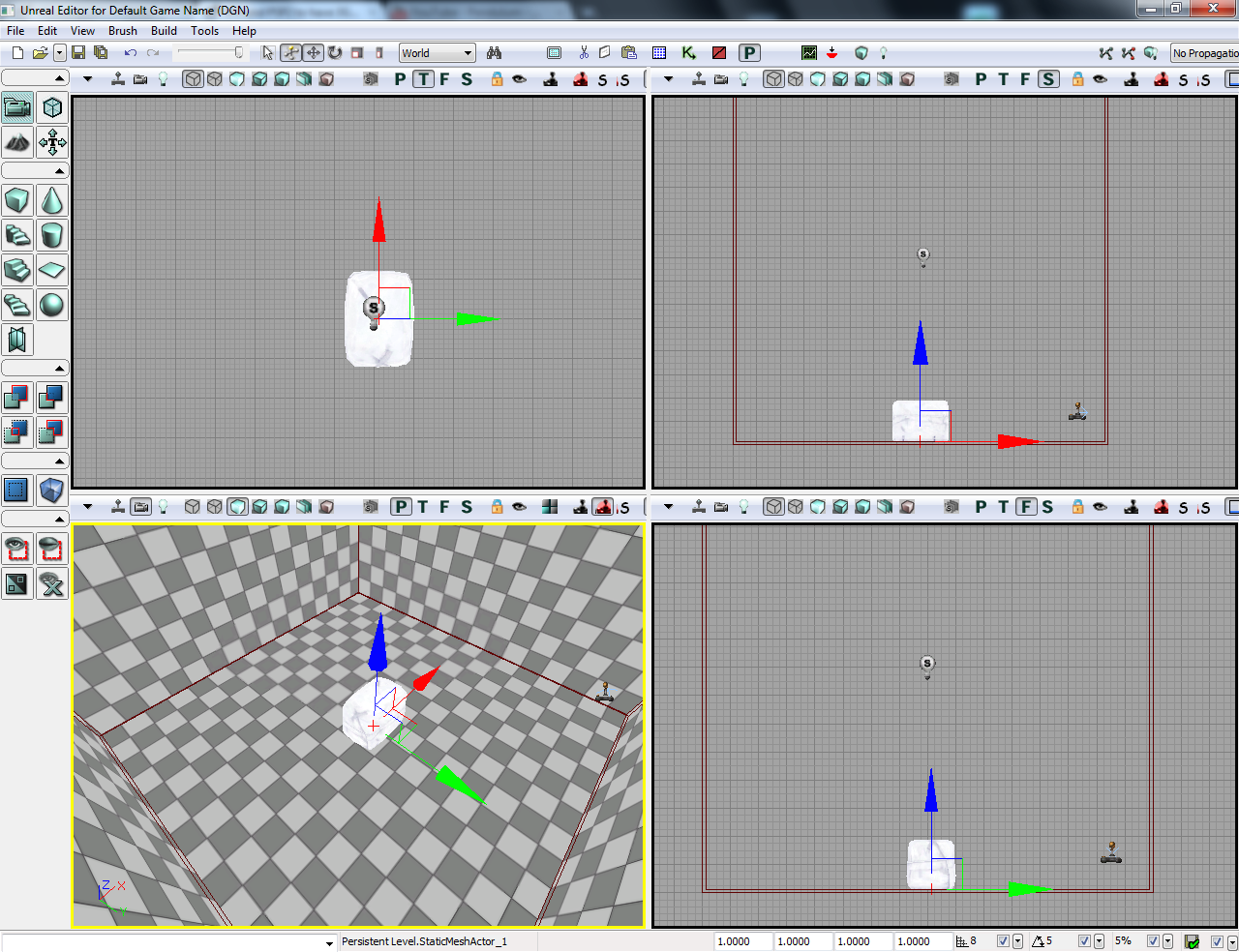Save the level with the floppy icon
Image resolution: width=1239 pixels, height=952 pixels.
point(78,53)
